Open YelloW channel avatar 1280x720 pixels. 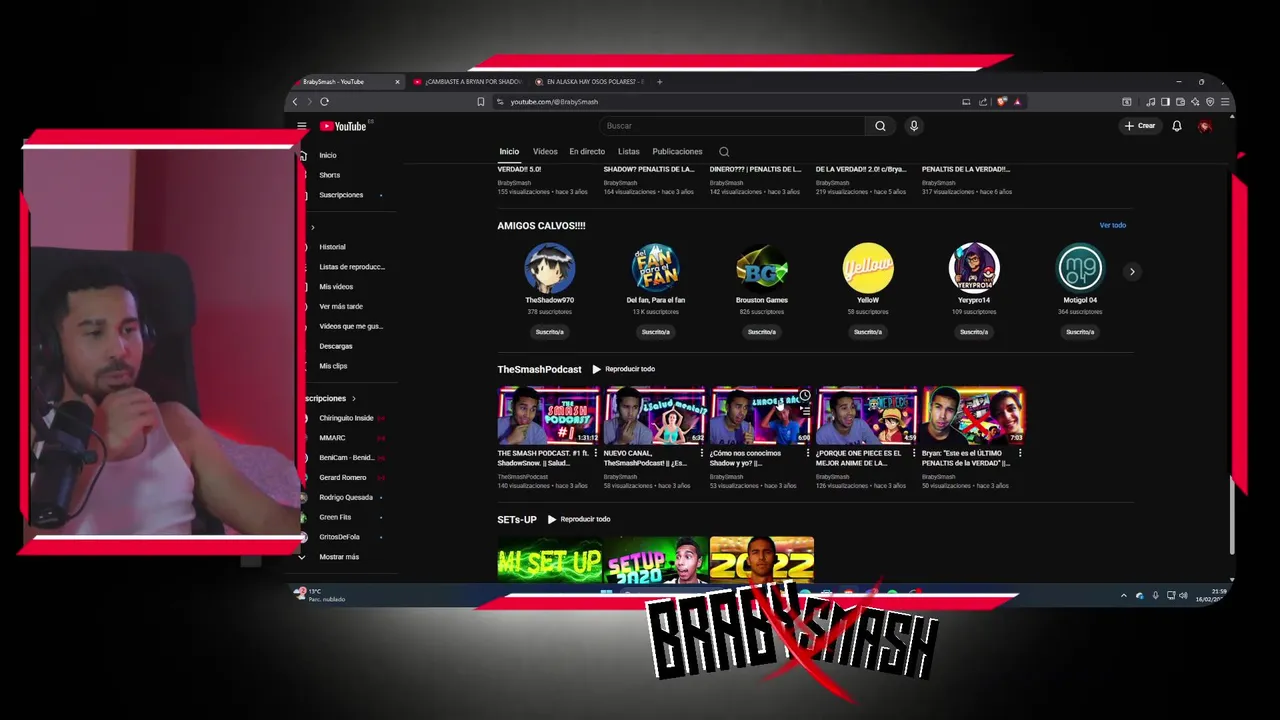pos(868,268)
